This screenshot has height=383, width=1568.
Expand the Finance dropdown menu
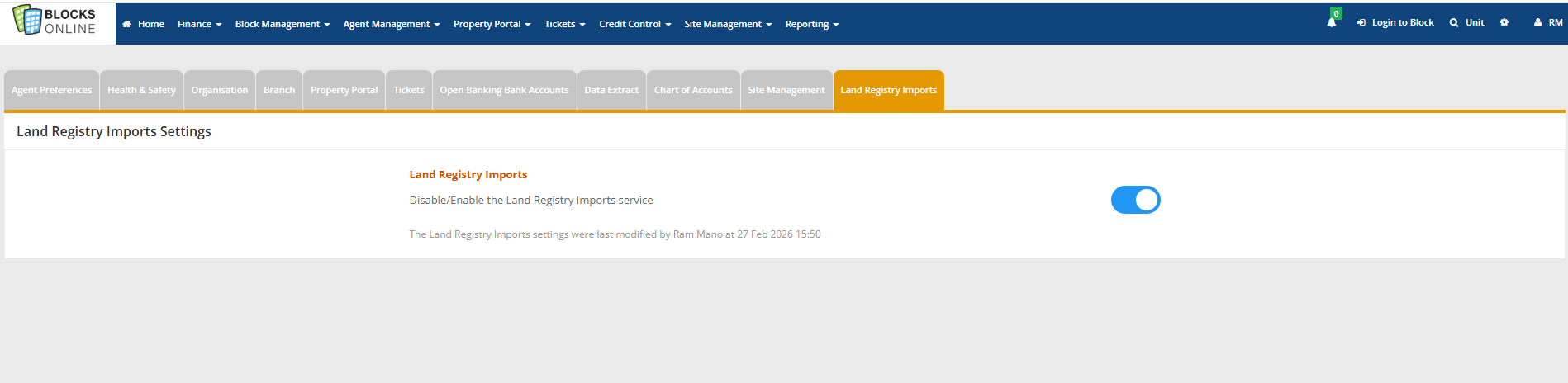coord(199,24)
